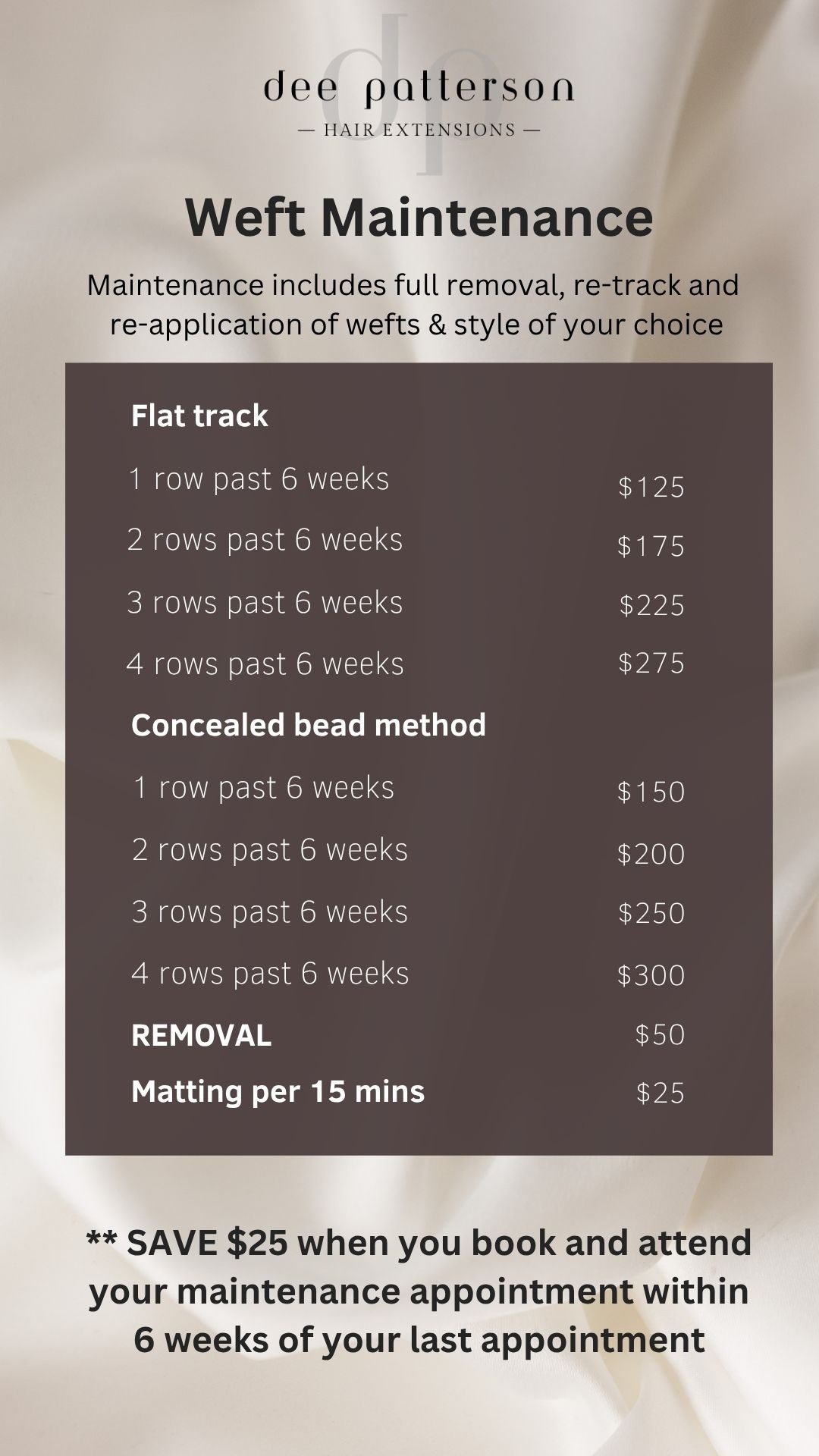Select flat track 2 rows past 6 weeks
The width and height of the screenshot is (819, 1456).
click(x=265, y=540)
